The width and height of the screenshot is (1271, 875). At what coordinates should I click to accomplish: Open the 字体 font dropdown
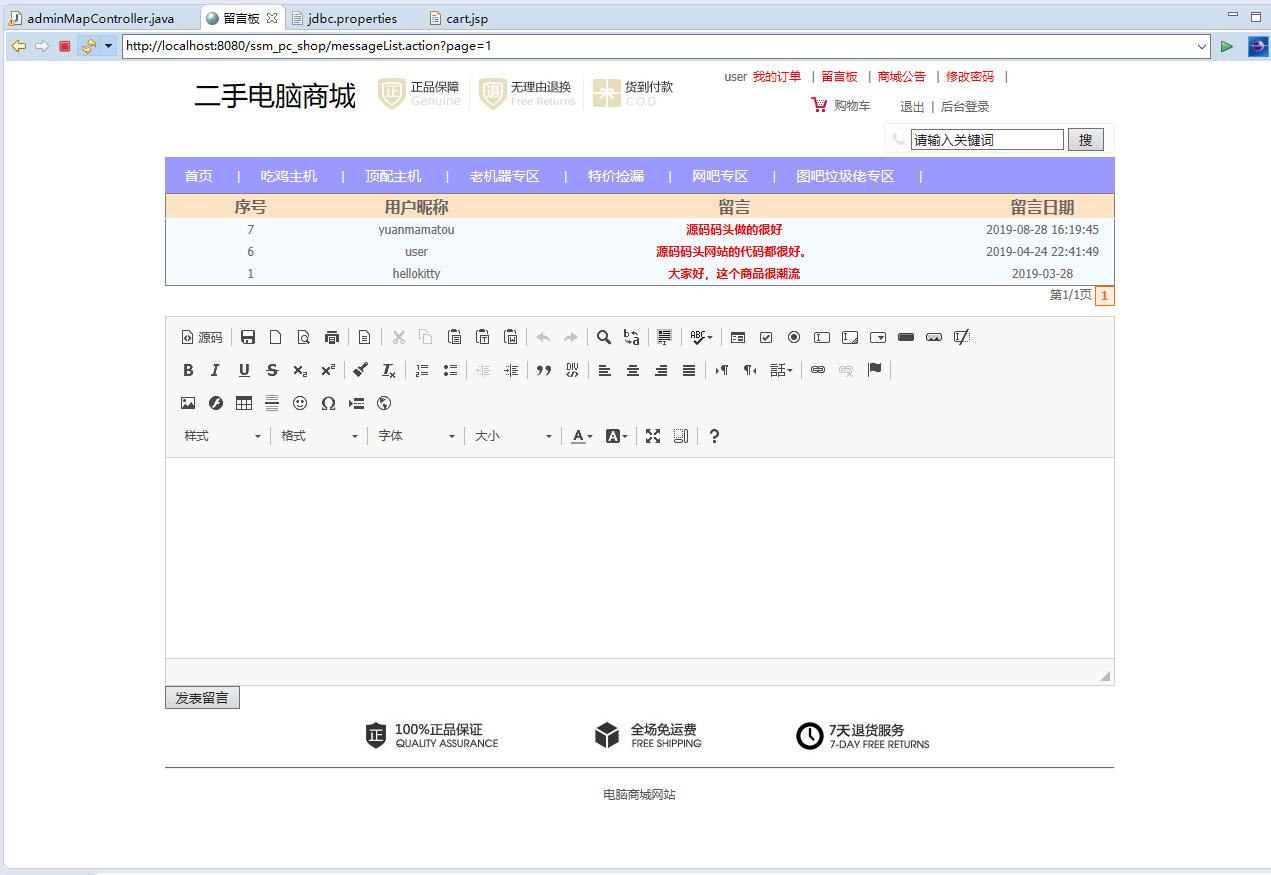(415, 436)
